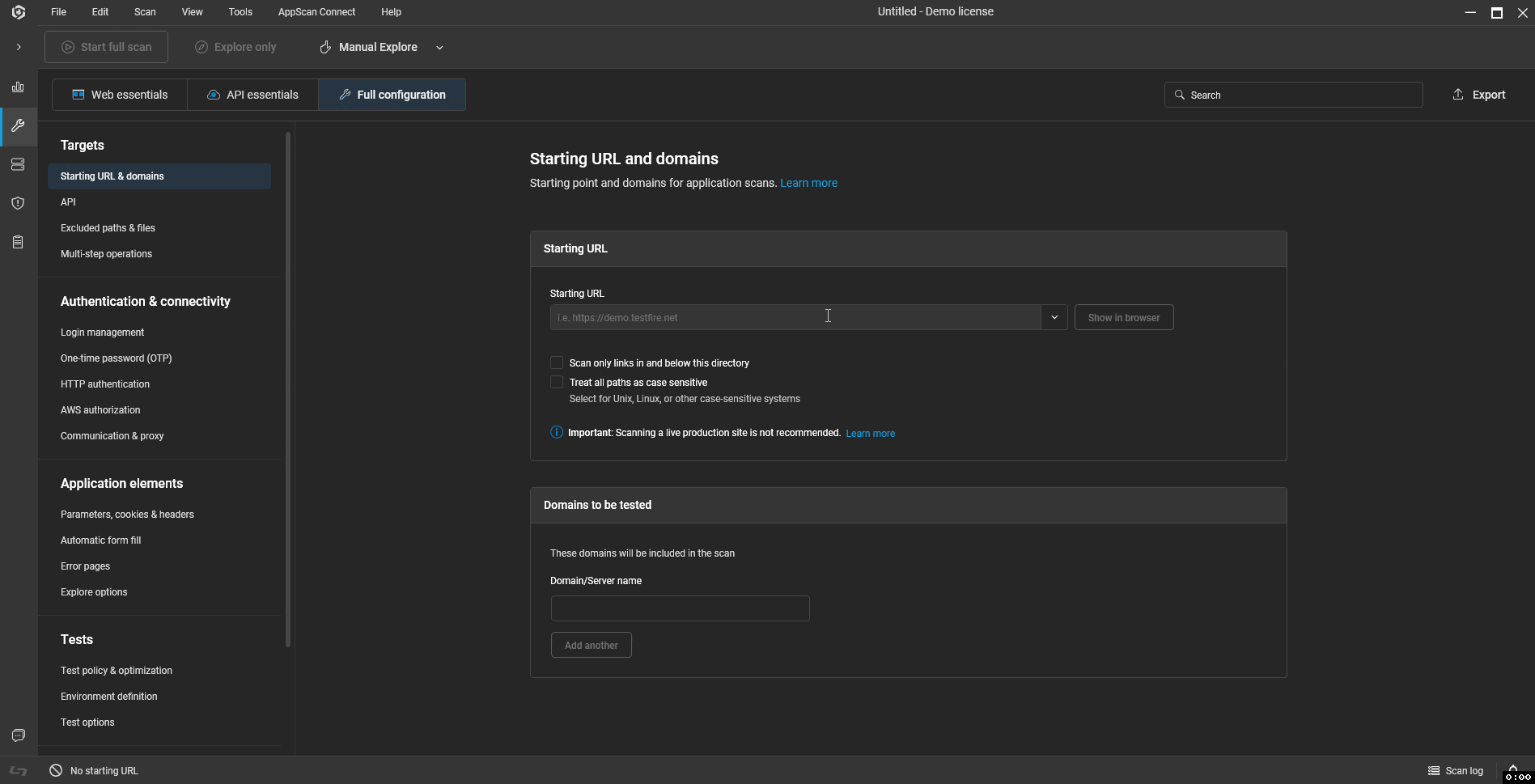This screenshot has width=1535, height=784.
Task: Open the View menu
Action: coord(192,12)
